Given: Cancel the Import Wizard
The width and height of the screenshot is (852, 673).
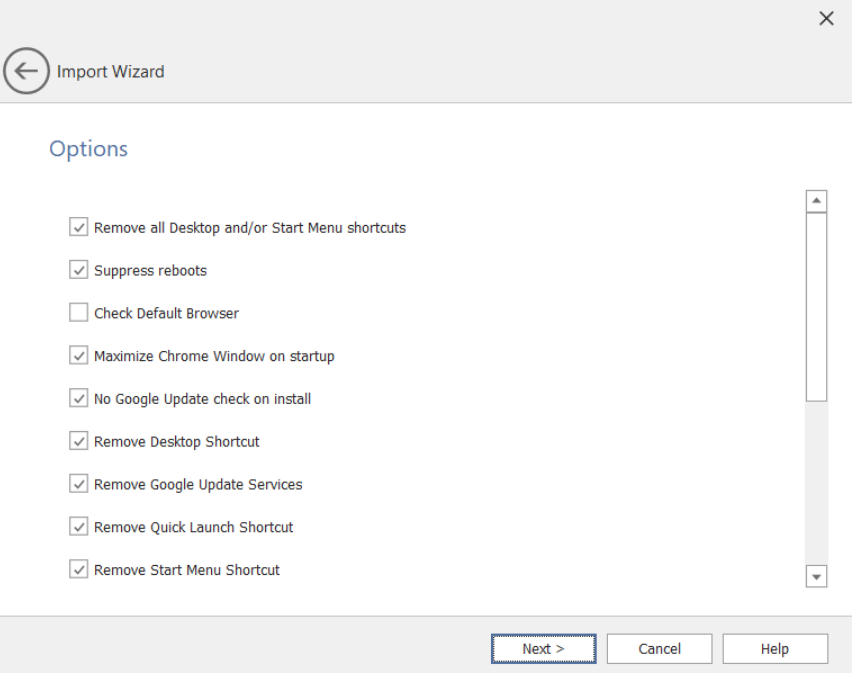Looking at the screenshot, I should [659, 648].
